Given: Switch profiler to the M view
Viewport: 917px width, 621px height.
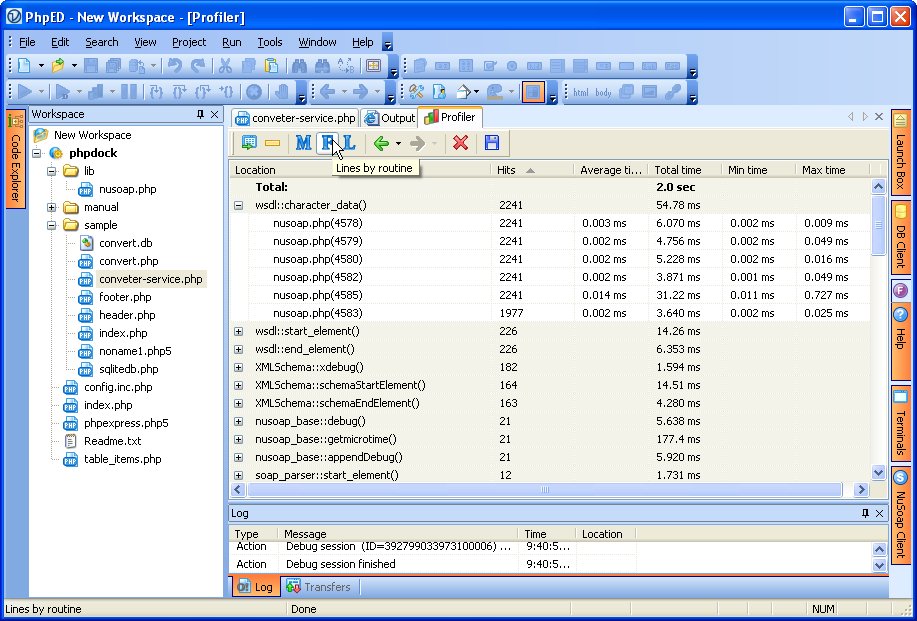Looking at the screenshot, I should point(304,143).
